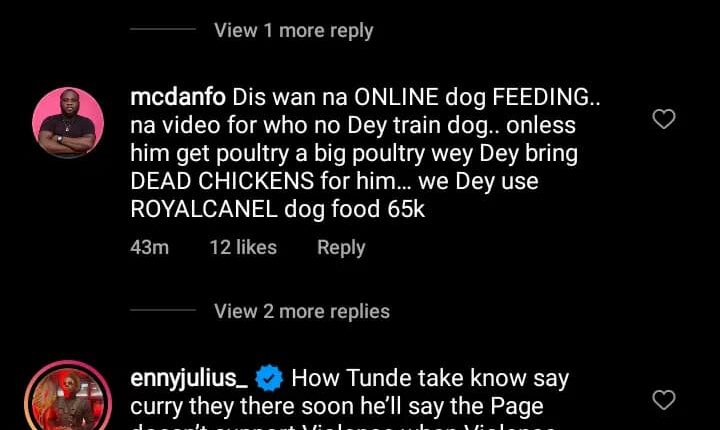Click the divider line beside View 1 more reply
720x430 pixels.
[x=163, y=29]
